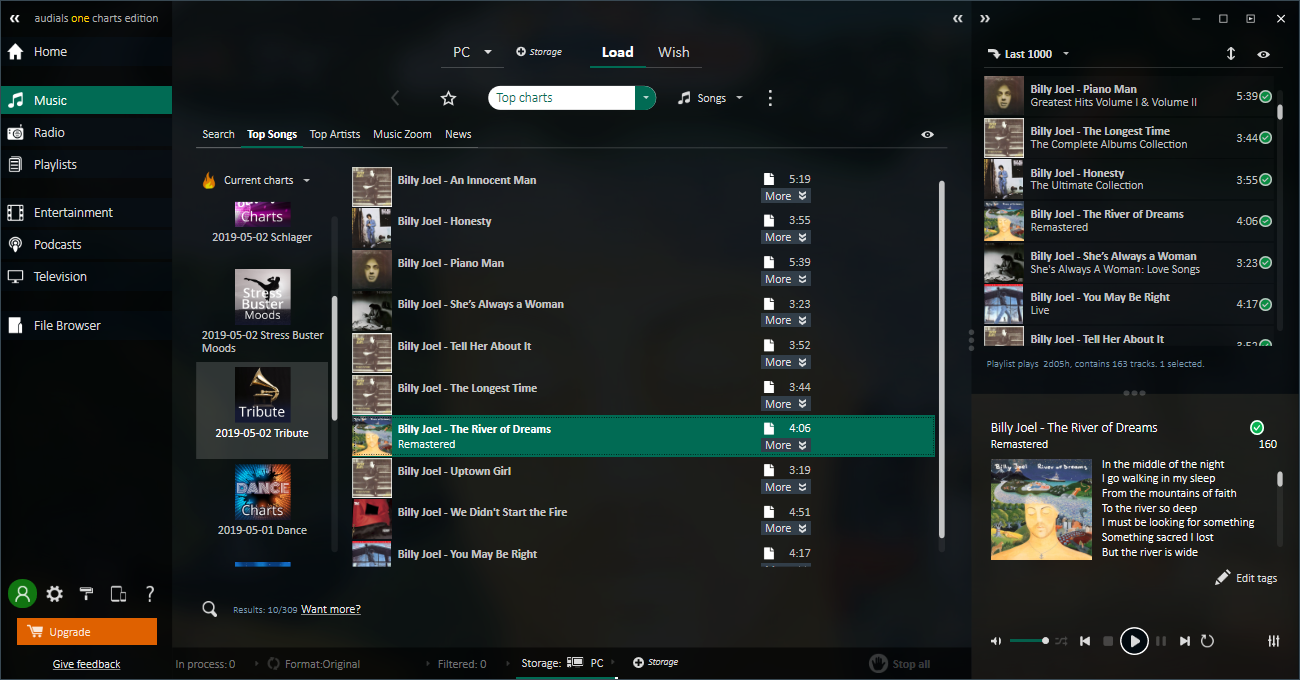The height and width of the screenshot is (680, 1300).
Task: Click Stop all in the status bar
Action: (x=899, y=663)
